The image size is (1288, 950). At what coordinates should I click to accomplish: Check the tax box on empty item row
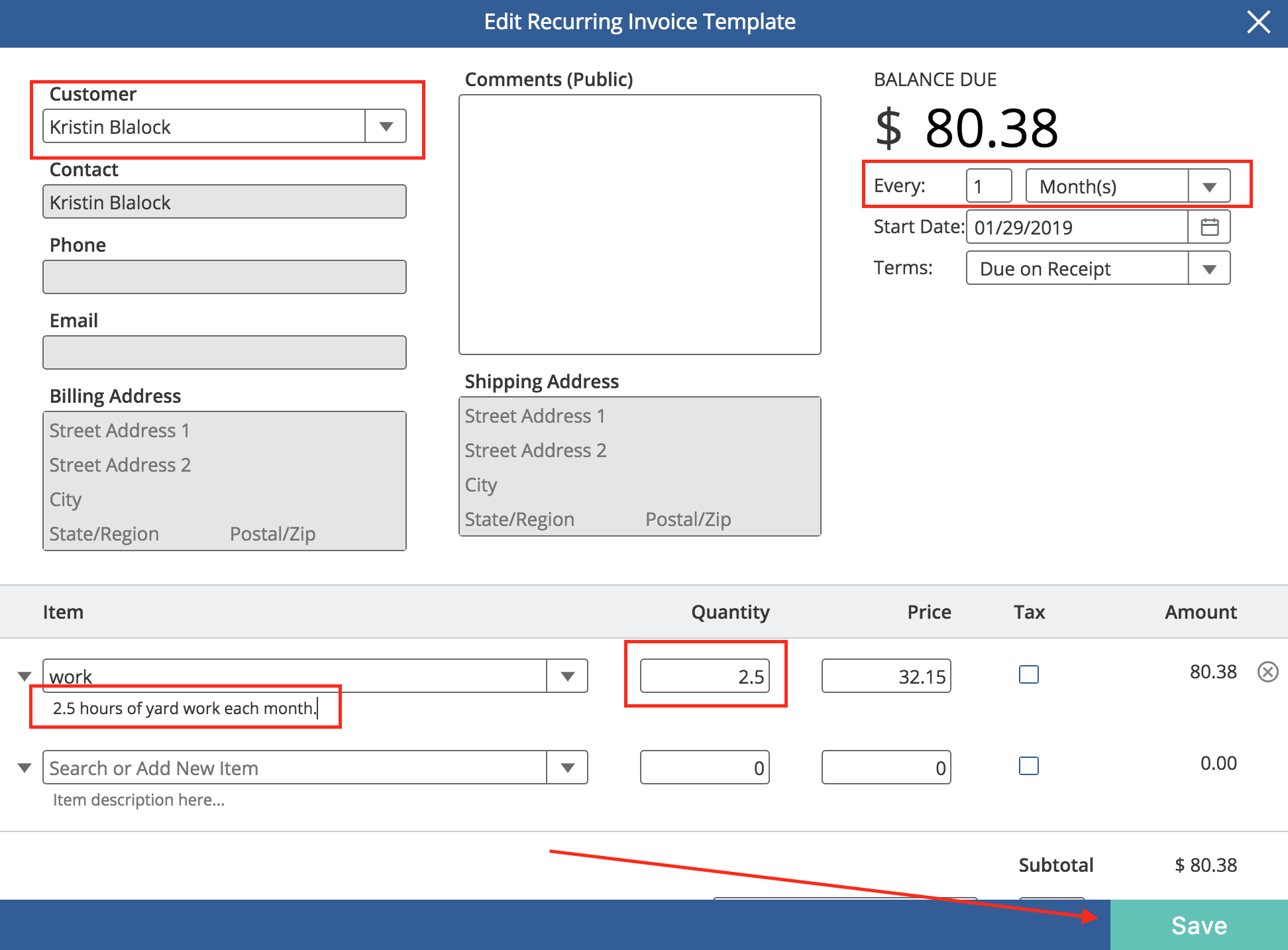point(1028,766)
